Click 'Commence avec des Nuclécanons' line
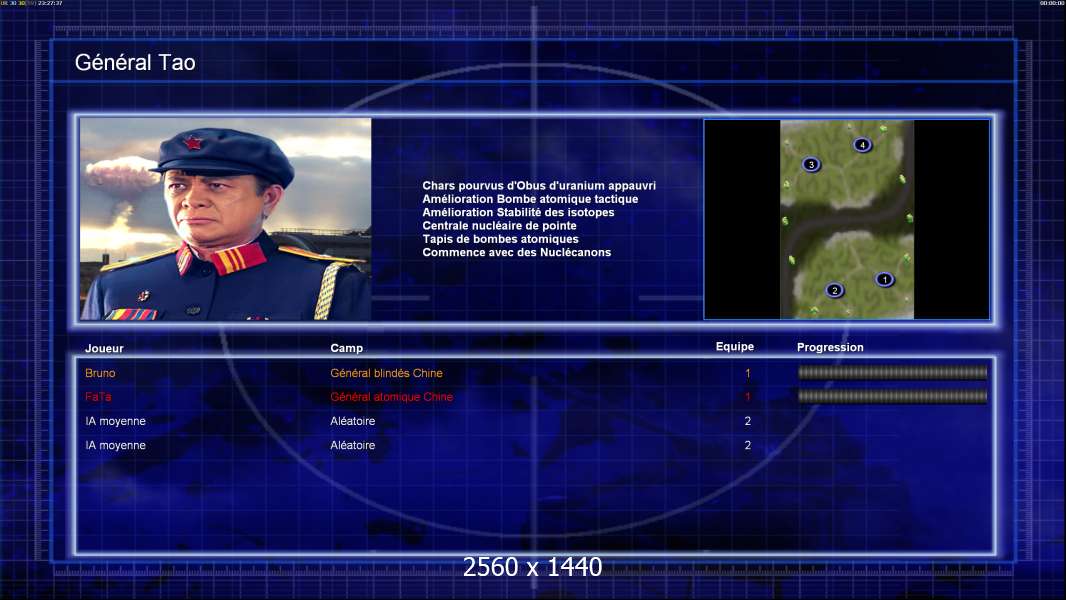Viewport: 1066px width, 600px height. [x=517, y=252]
